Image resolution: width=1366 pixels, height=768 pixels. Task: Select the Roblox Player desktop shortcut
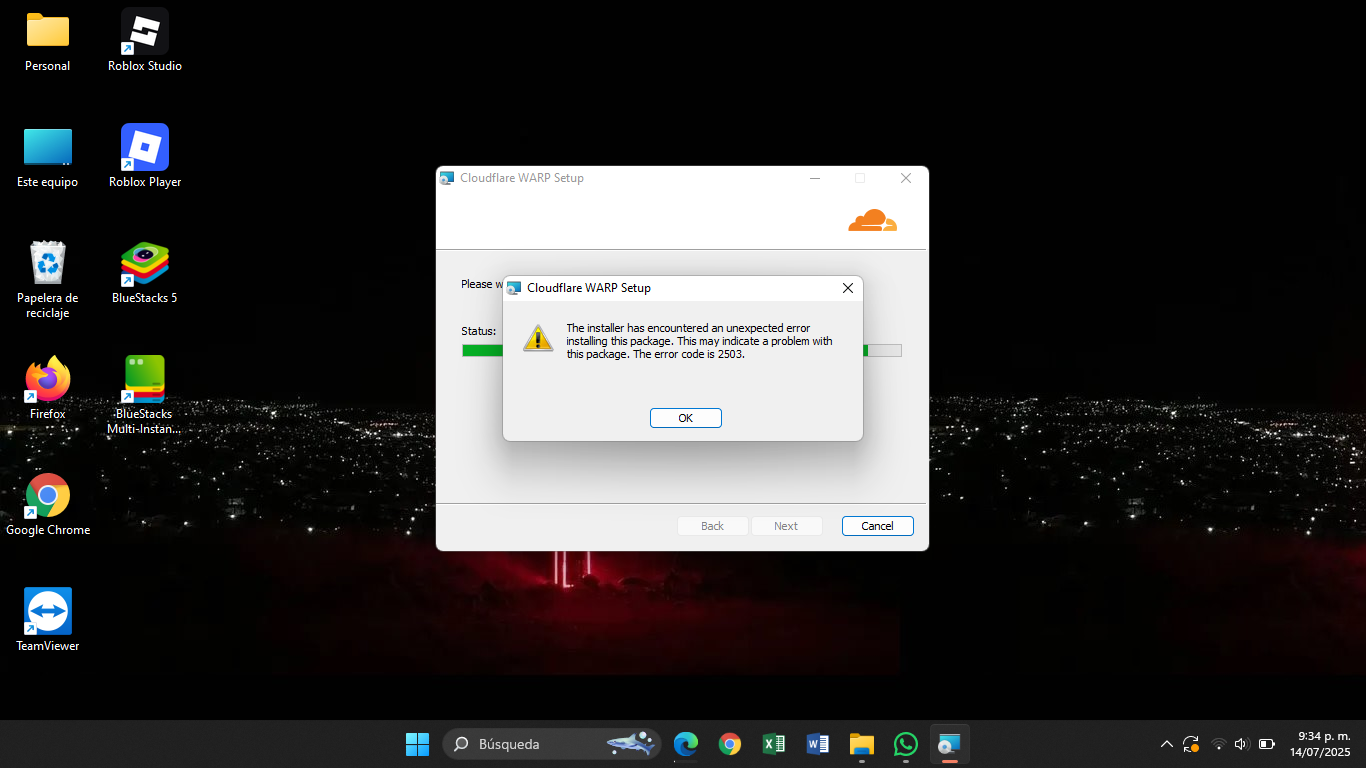click(x=145, y=158)
